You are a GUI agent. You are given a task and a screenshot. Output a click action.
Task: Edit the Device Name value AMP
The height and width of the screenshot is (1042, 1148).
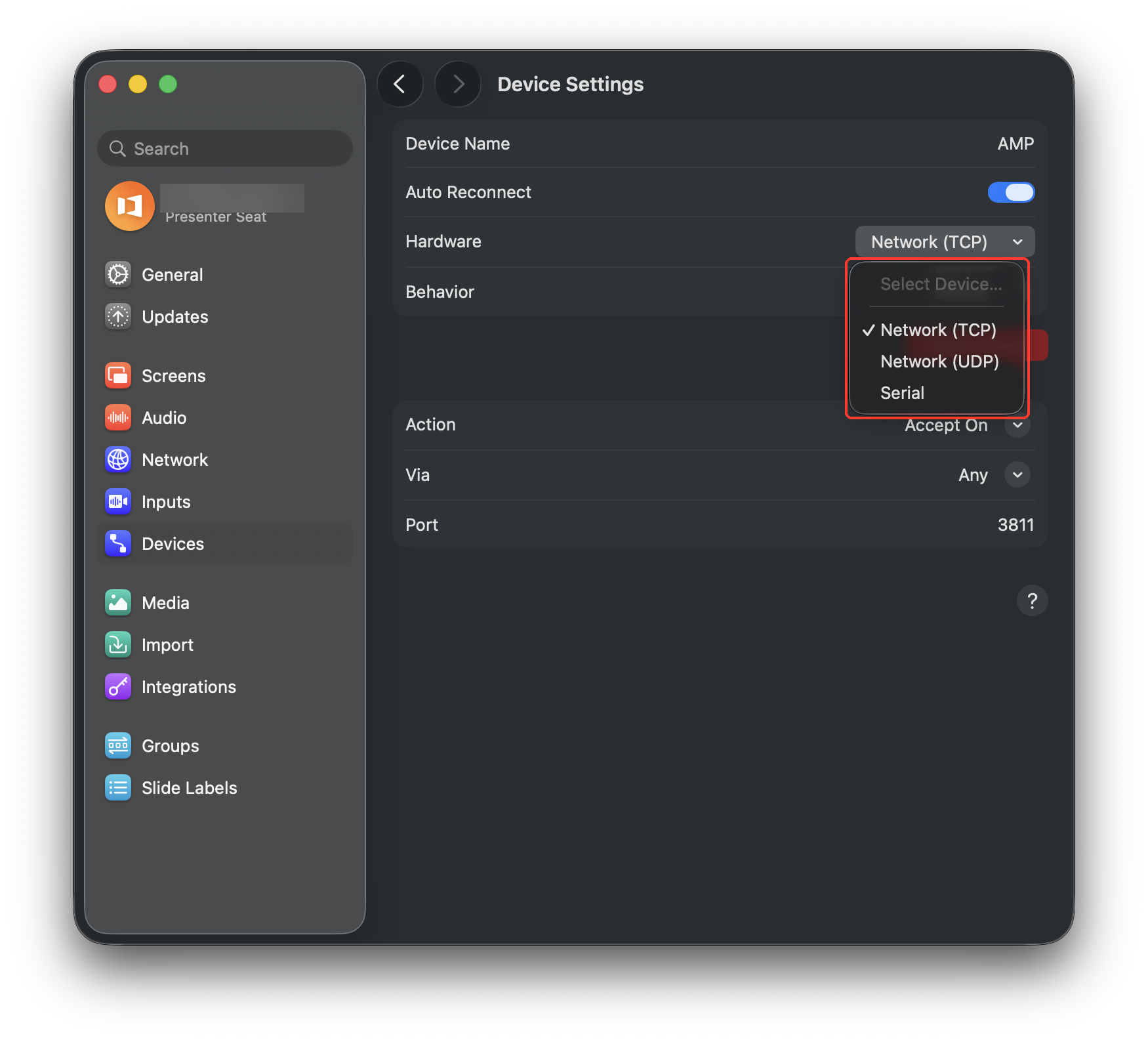coord(1015,144)
